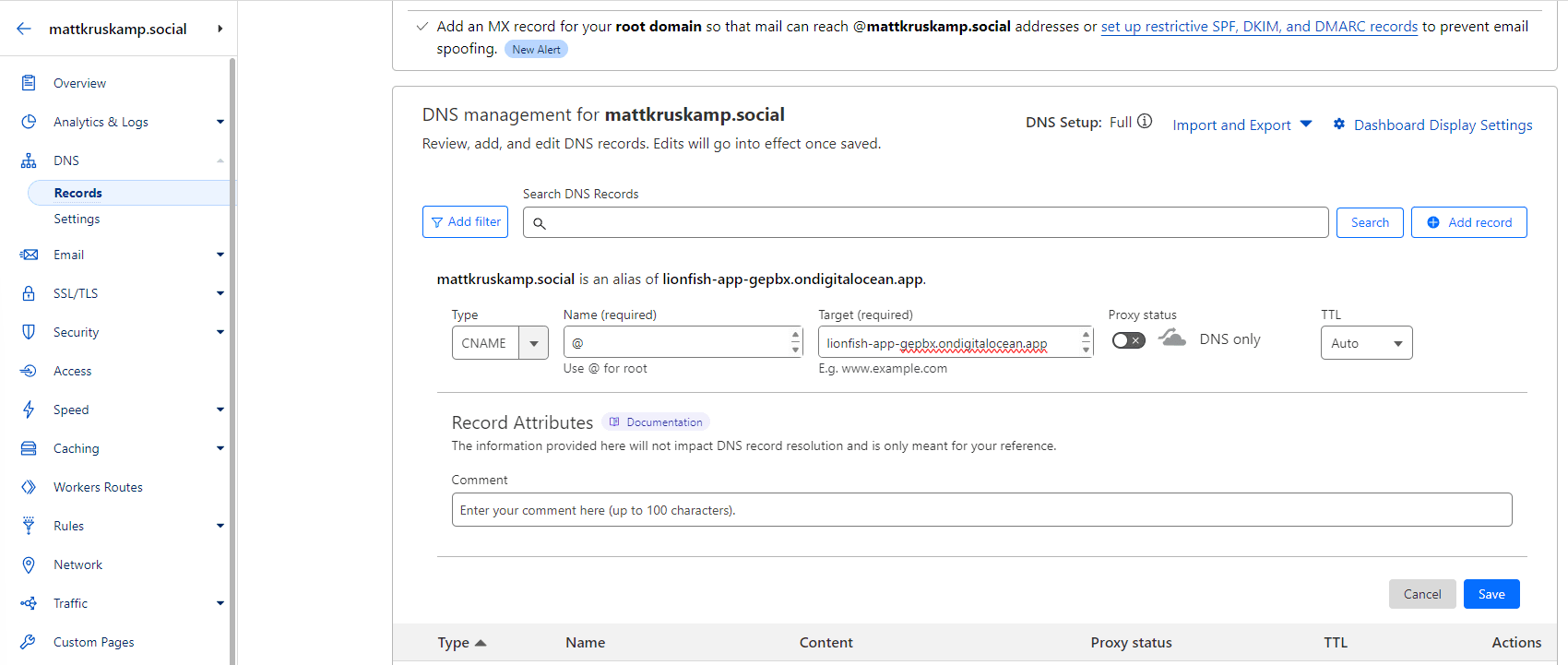
Task: Click the gray proxy cloud icon
Action: (1172, 338)
